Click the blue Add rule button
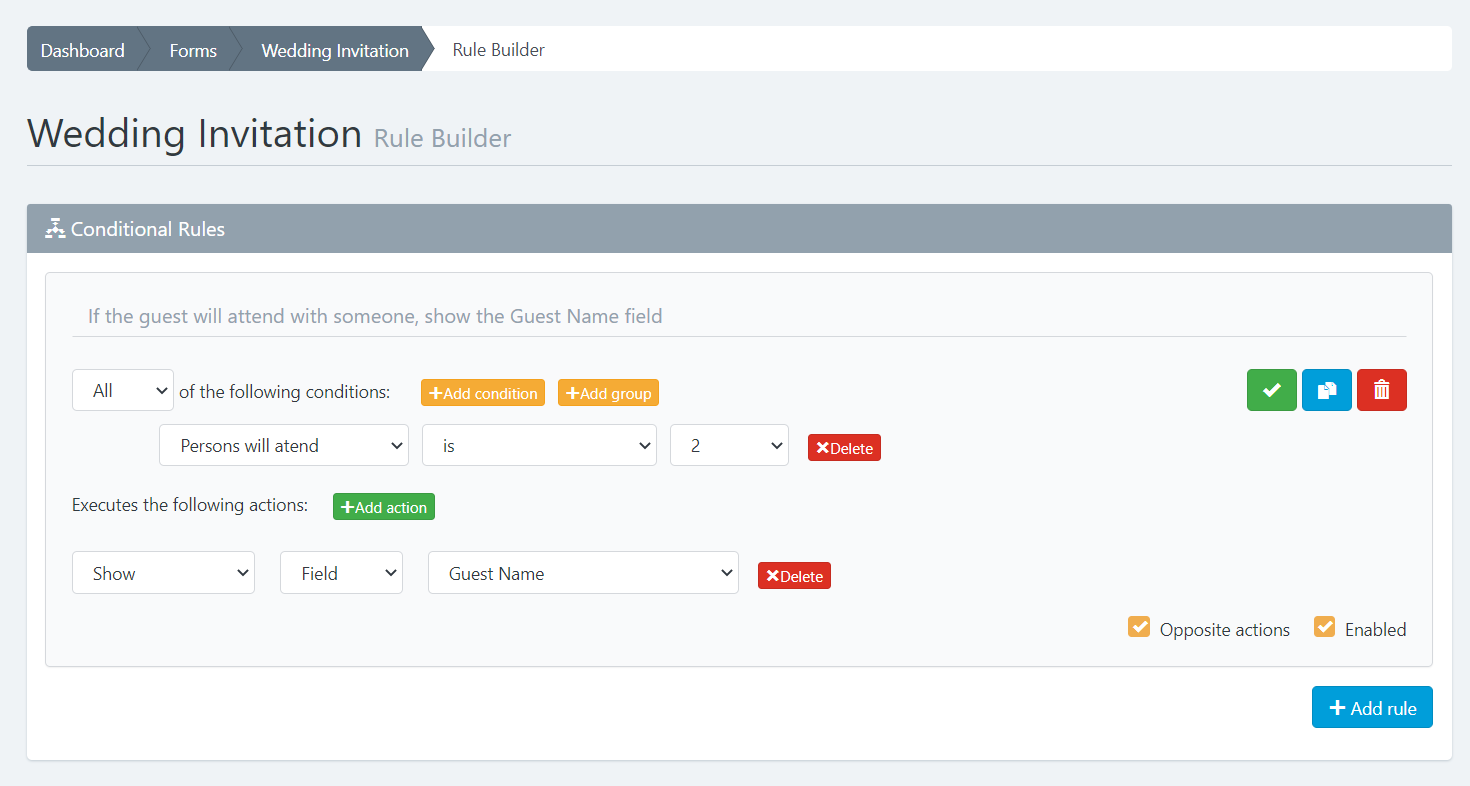This screenshot has width=1470, height=786. (x=1371, y=708)
